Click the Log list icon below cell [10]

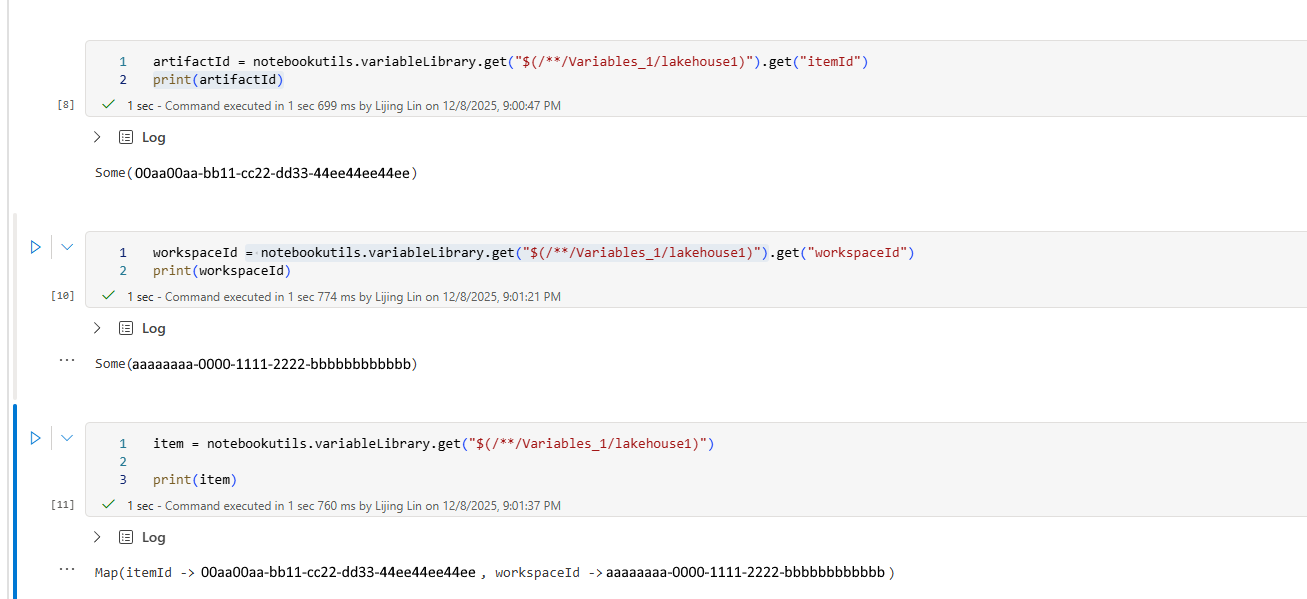pos(126,328)
